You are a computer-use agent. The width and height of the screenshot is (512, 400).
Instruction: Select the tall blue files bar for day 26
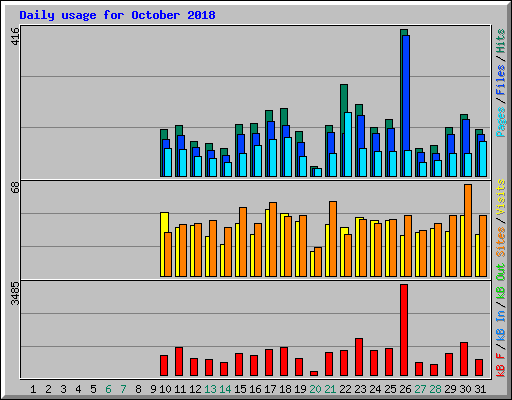coord(406,93)
